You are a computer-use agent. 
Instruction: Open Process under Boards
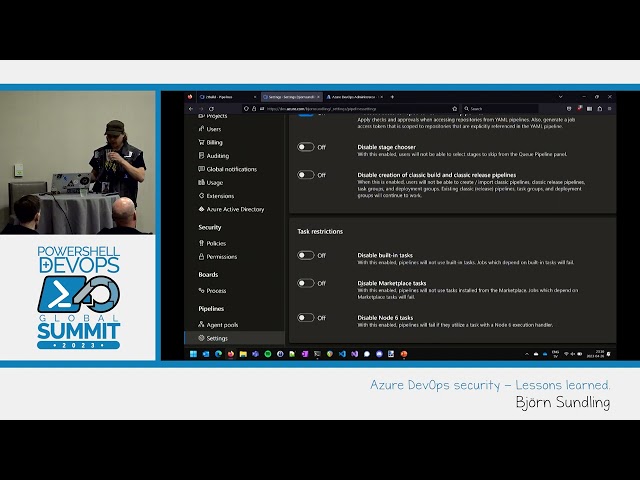[x=216, y=291]
